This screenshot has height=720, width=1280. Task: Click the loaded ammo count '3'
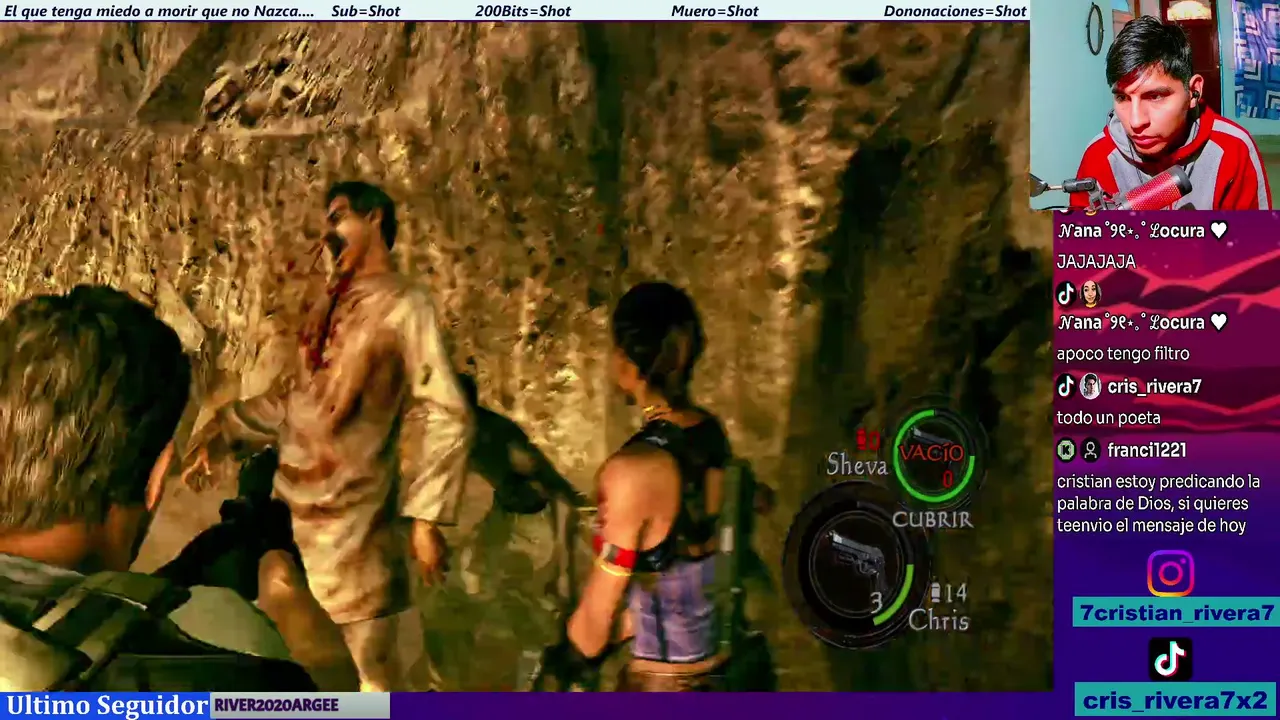tap(875, 601)
